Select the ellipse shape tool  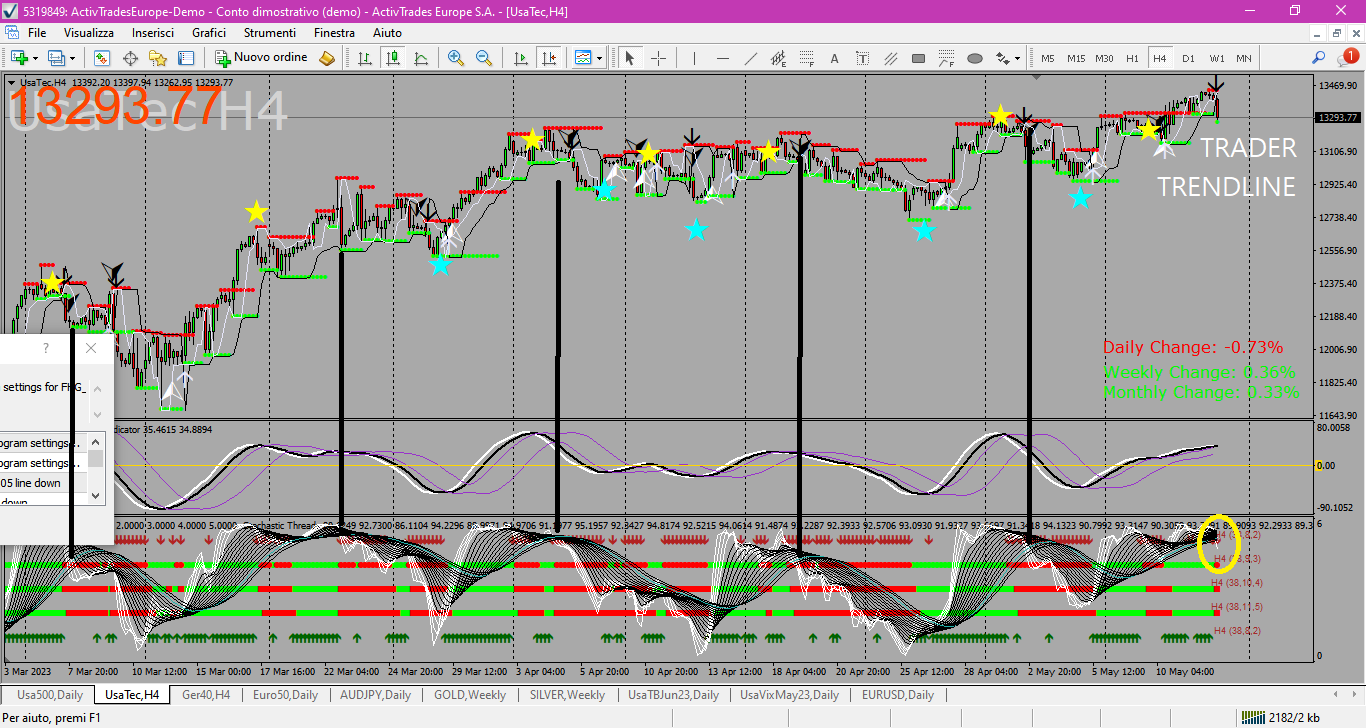pos(975,58)
